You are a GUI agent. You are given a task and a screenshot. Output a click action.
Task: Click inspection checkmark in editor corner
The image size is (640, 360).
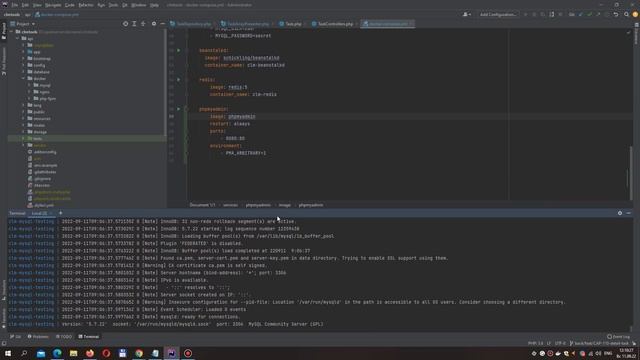click(x=629, y=32)
